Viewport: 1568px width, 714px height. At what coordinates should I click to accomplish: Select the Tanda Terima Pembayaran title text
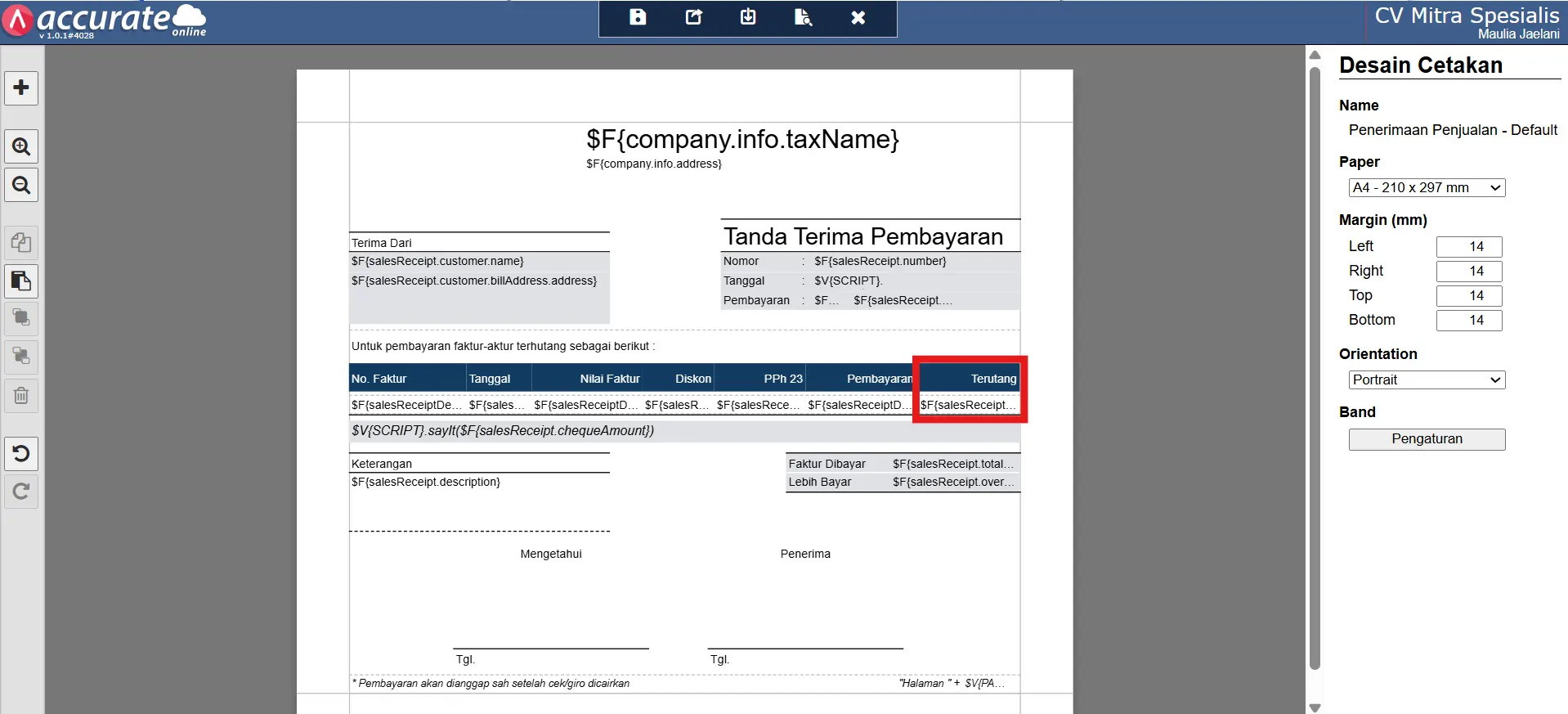coord(863,236)
